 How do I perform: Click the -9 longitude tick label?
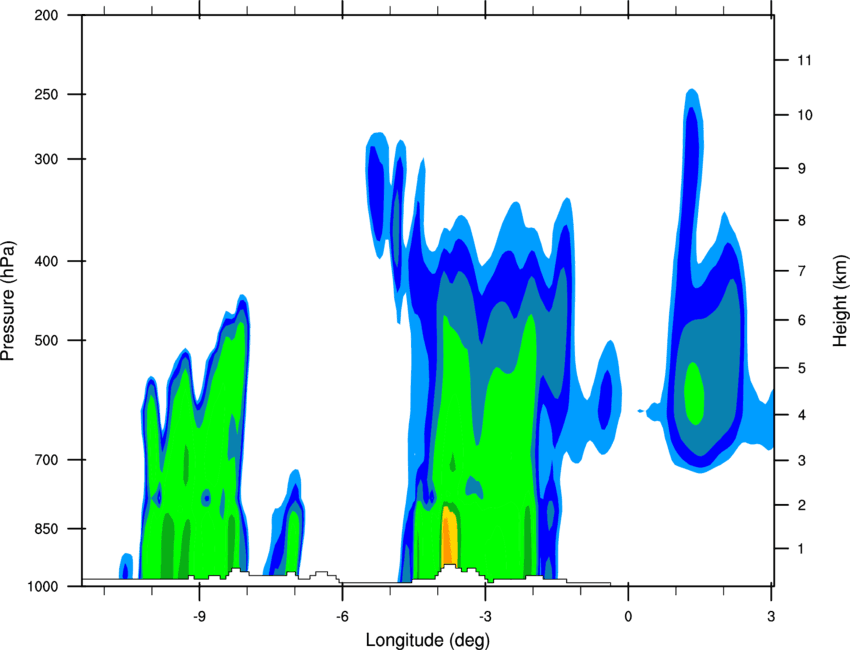click(199, 617)
